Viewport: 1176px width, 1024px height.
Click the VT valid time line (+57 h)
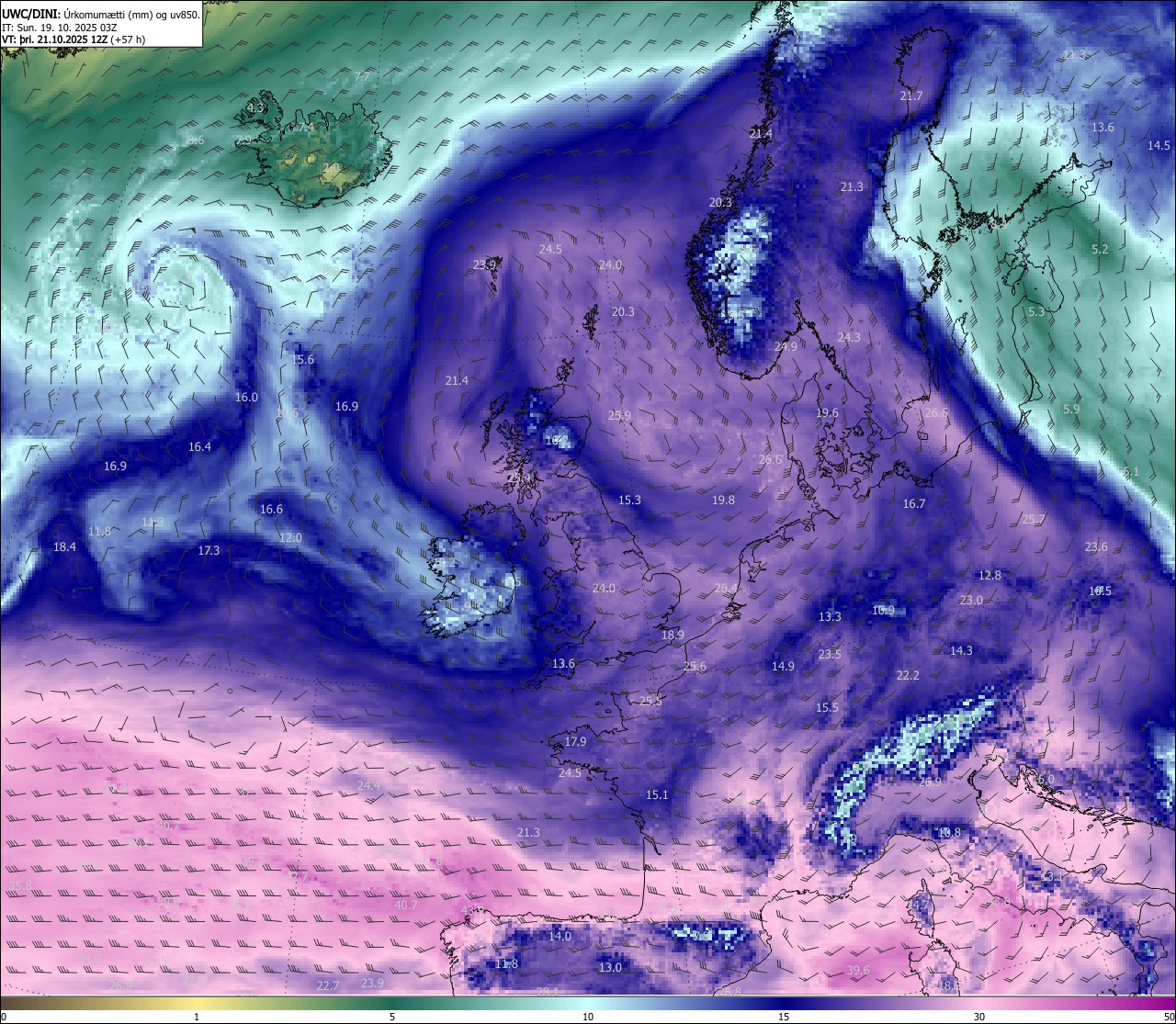[x=73, y=39]
